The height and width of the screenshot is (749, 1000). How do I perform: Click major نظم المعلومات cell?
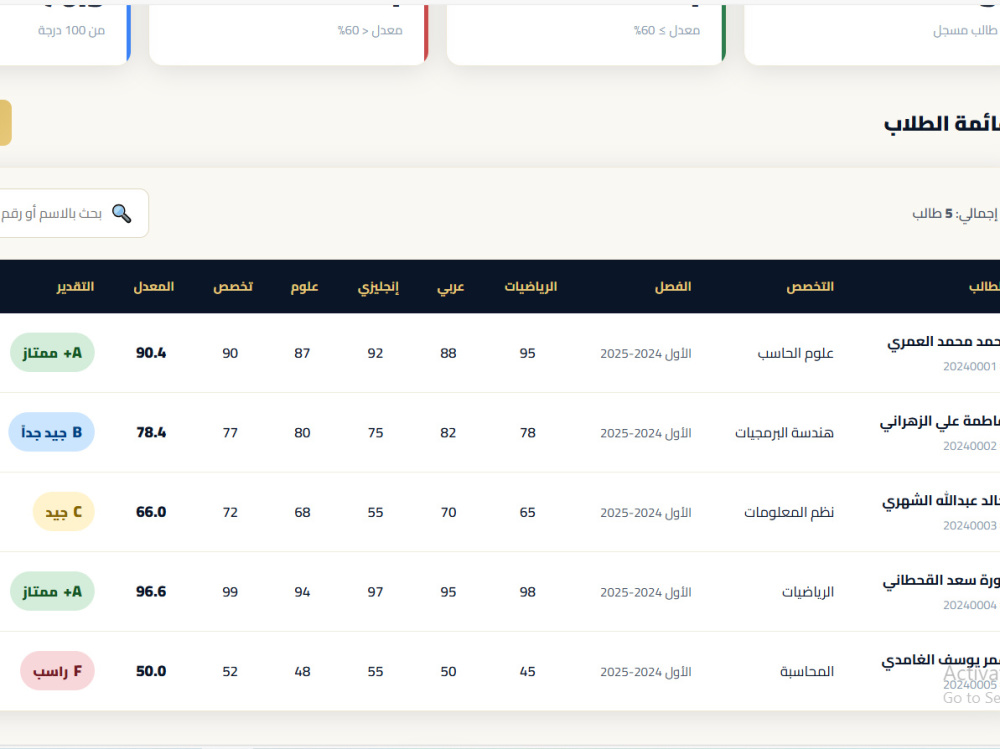pyautogui.click(x=789, y=512)
